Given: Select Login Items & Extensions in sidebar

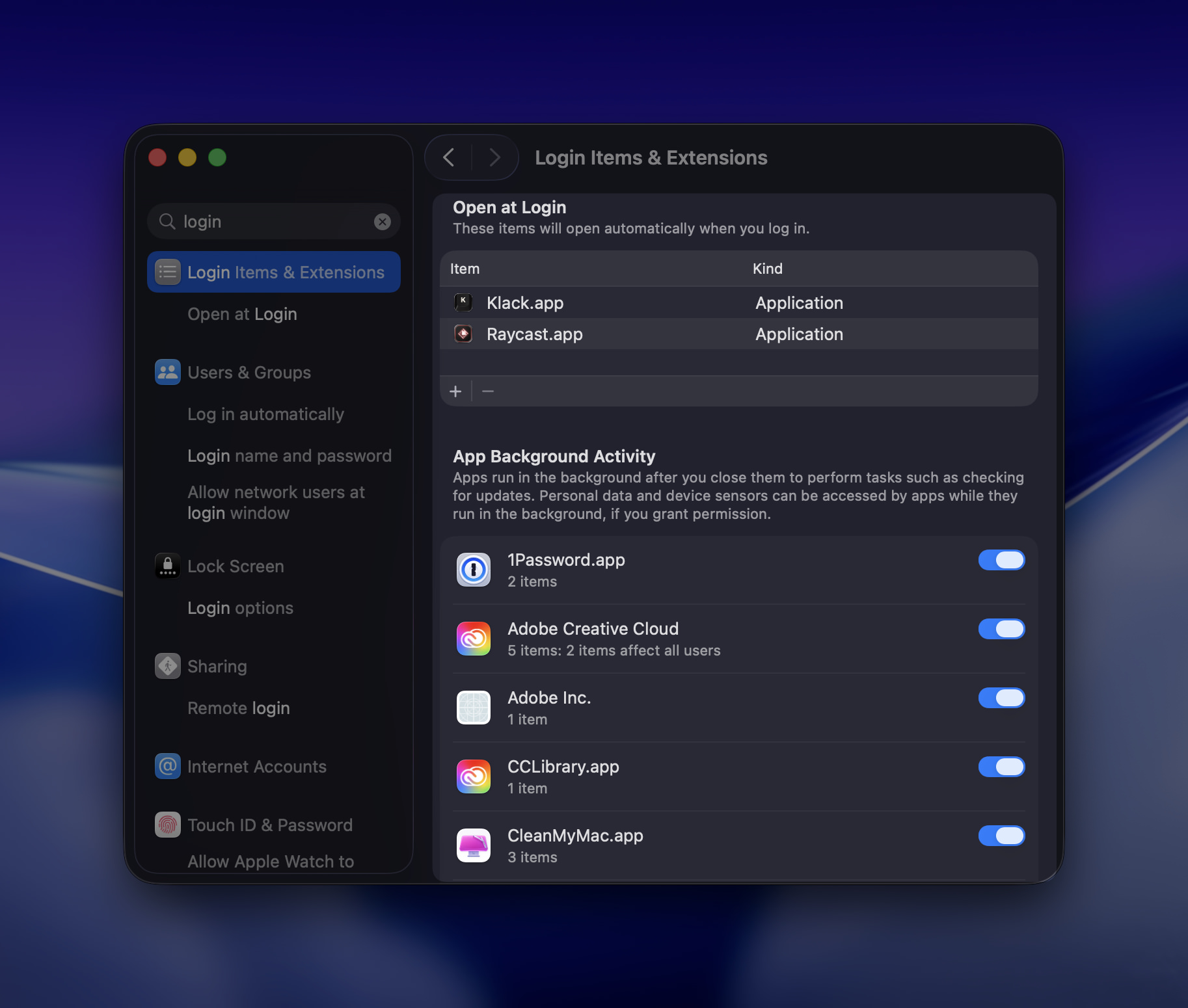Looking at the screenshot, I should (274, 272).
